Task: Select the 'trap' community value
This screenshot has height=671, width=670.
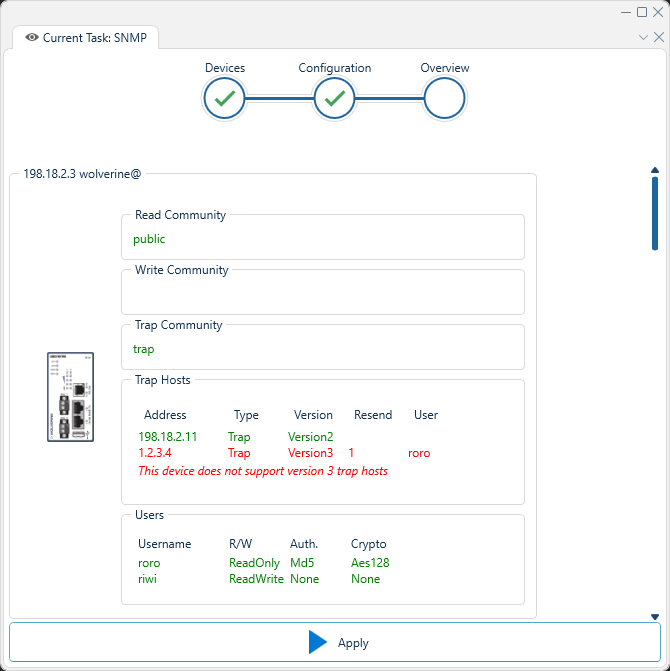Action: tap(143, 349)
